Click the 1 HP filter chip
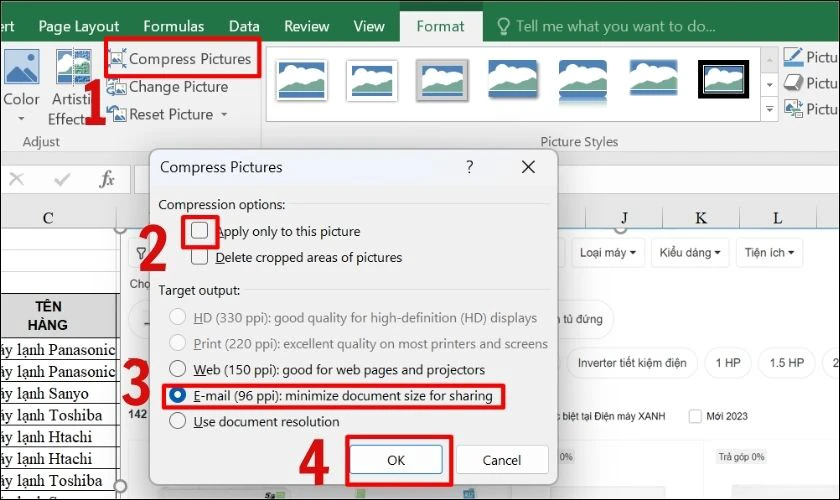This screenshot has width=840, height=500. pyautogui.click(x=728, y=363)
